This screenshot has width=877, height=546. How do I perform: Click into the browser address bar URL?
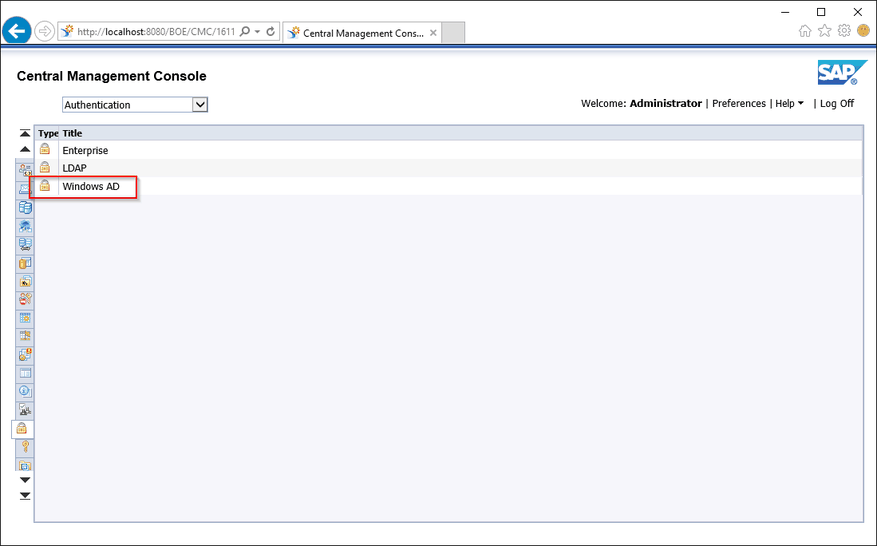tap(155, 32)
